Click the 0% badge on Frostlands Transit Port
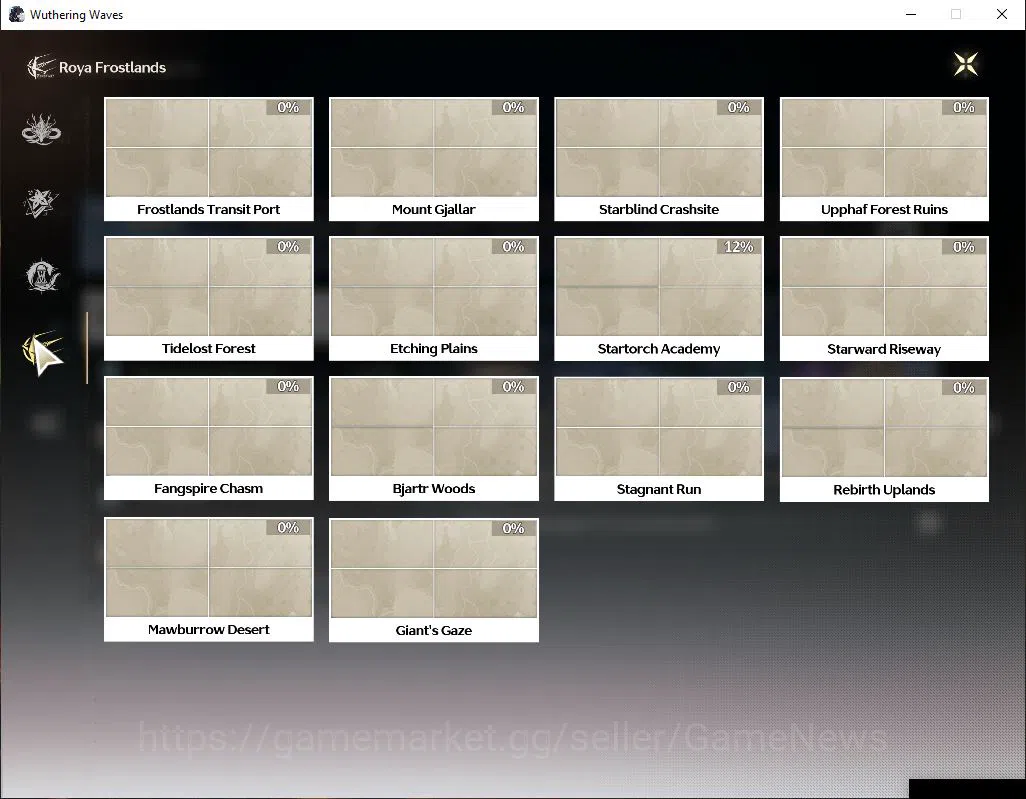1026x799 pixels. [288, 107]
